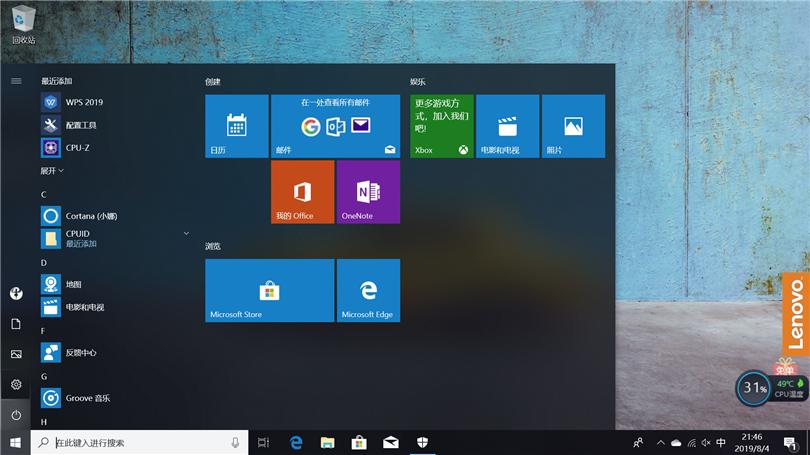Screen dimensions: 810x455
Task: Open Settings gear in Start sidebar
Action: pos(16,384)
